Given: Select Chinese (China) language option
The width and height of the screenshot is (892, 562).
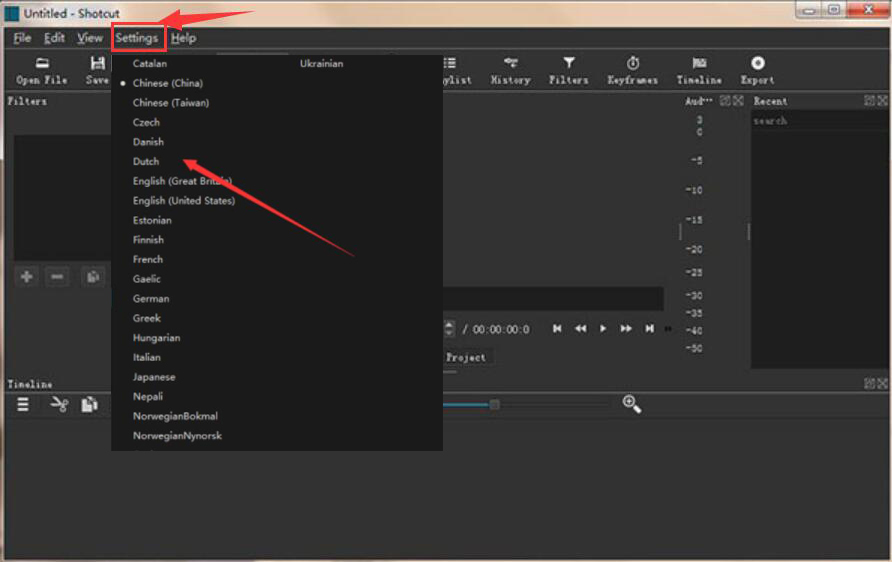Looking at the screenshot, I should (168, 83).
